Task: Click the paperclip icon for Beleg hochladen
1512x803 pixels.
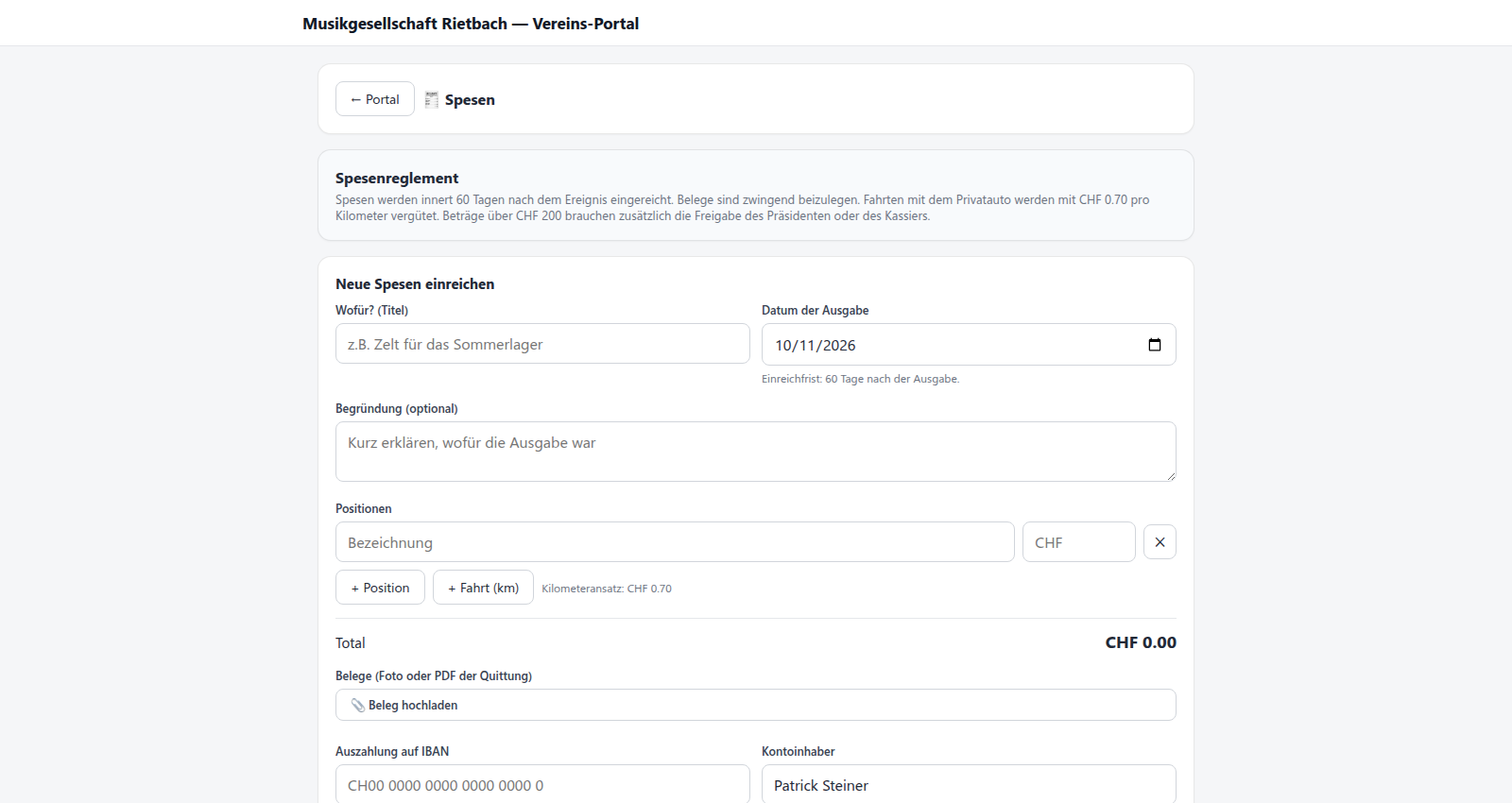Action: (x=357, y=706)
